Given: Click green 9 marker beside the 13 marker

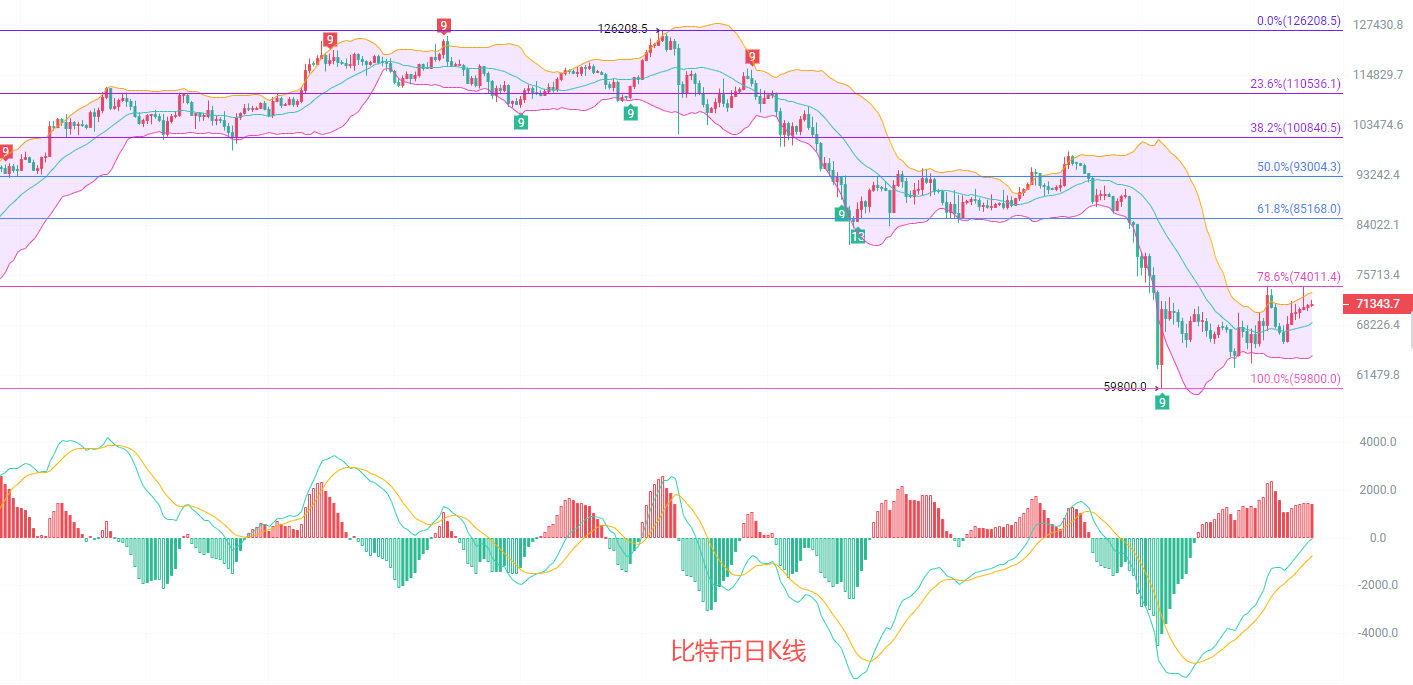Looking at the screenshot, I should coord(842,214).
